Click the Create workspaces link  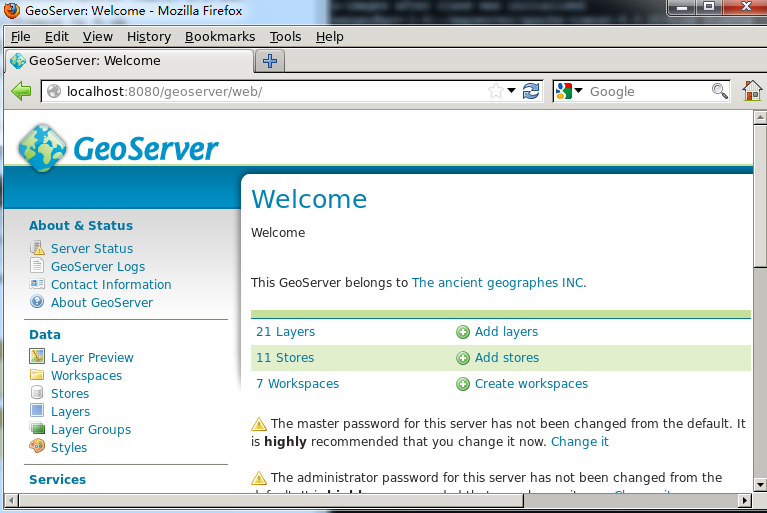click(531, 383)
